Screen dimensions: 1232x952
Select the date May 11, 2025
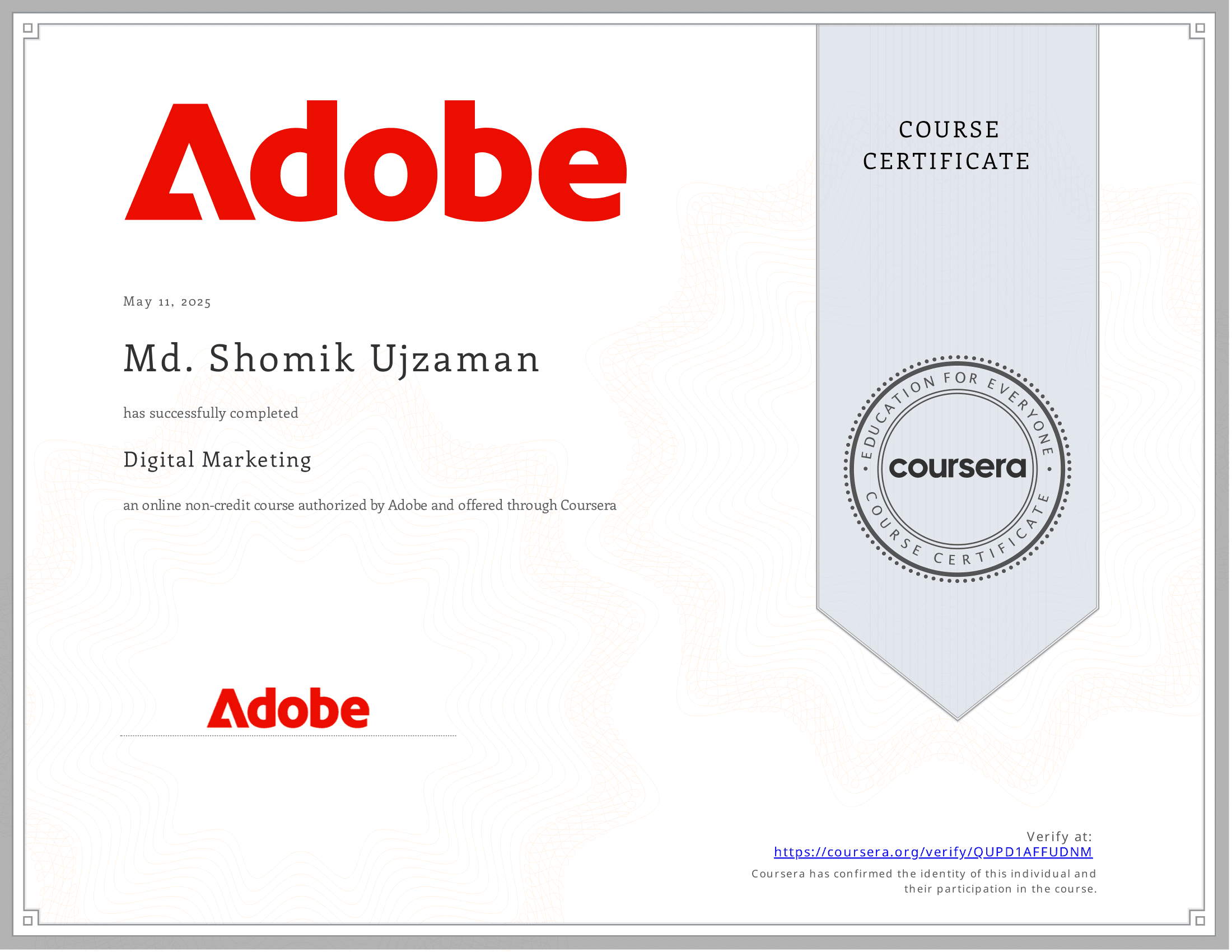167,302
